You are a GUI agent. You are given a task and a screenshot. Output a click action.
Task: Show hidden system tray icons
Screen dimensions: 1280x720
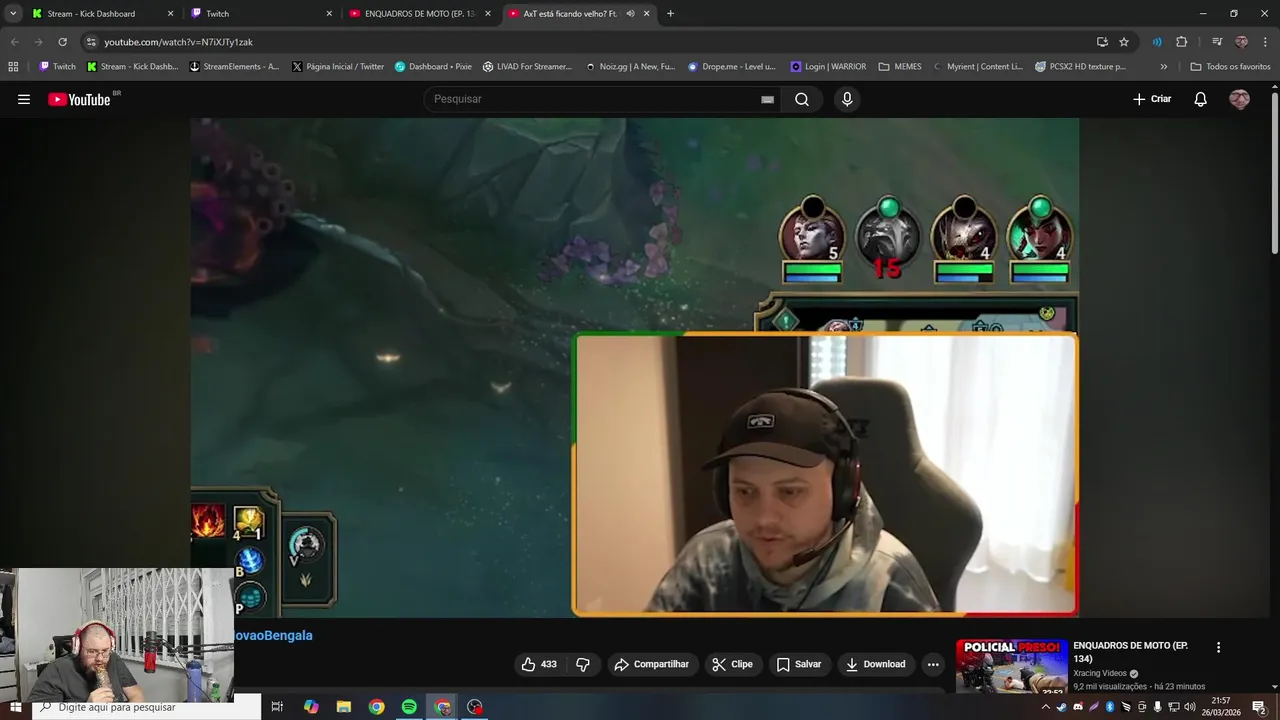1046,707
